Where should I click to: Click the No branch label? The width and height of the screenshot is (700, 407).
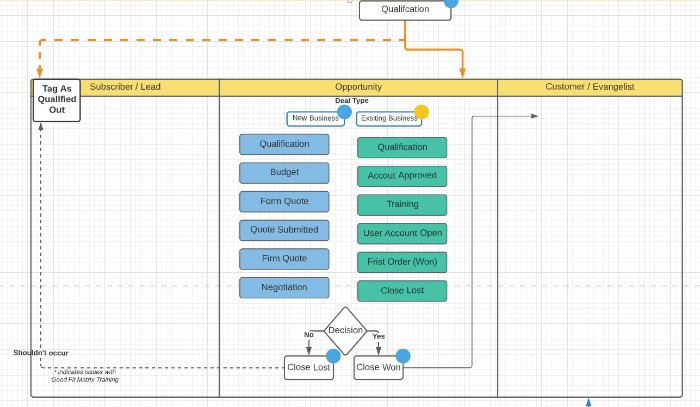pyautogui.click(x=308, y=335)
